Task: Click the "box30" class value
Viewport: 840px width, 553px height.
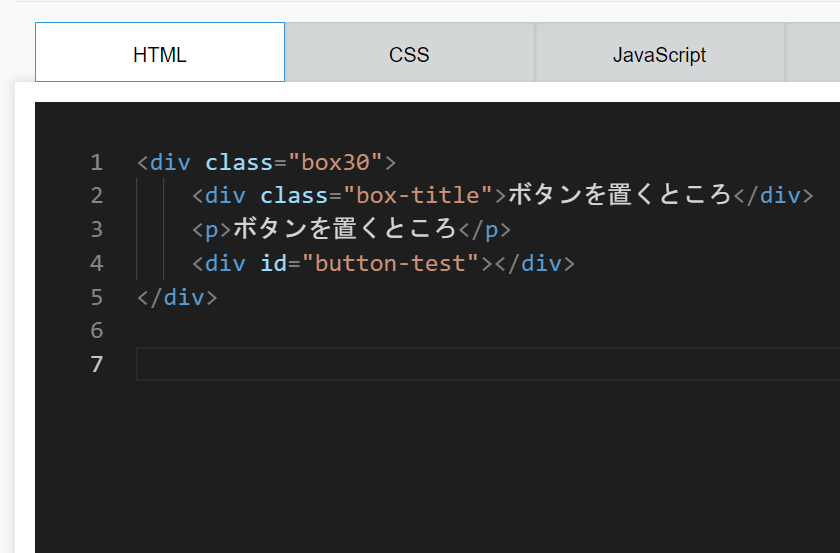Action: (335, 162)
